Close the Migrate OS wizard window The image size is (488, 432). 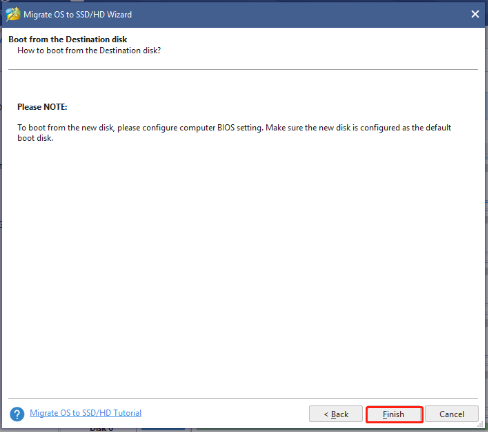475,14
